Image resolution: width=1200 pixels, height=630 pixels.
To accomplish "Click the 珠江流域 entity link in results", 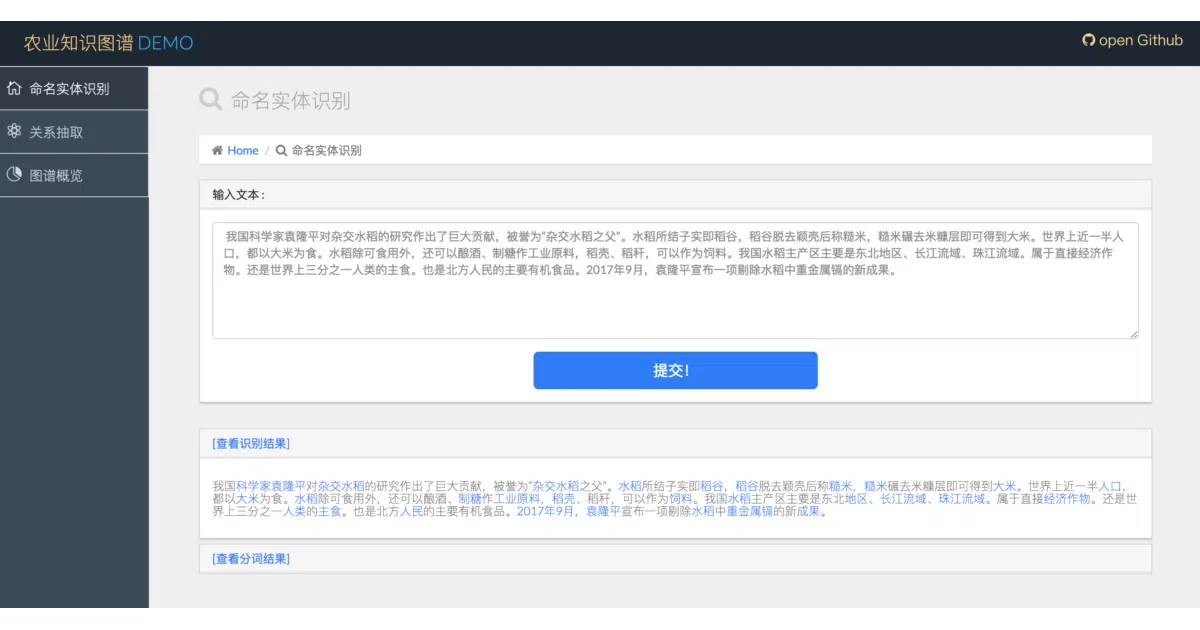I will coord(961,498).
